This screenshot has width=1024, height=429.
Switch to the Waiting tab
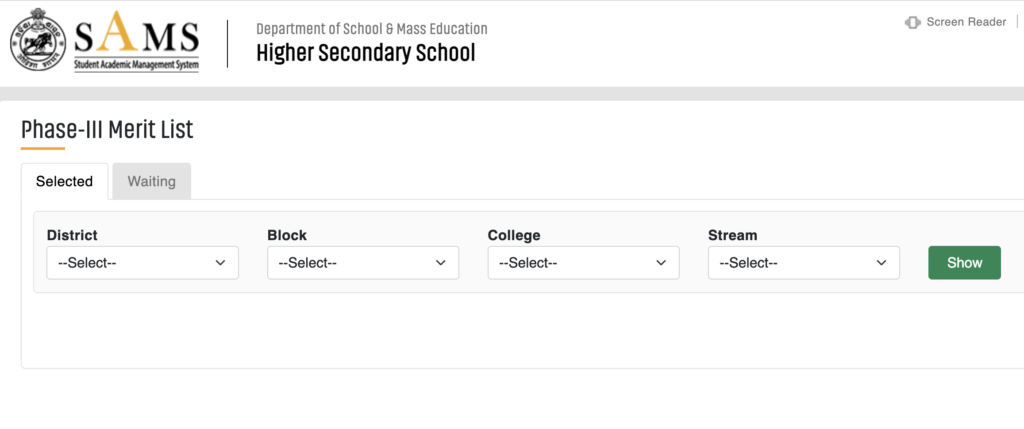tap(152, 182)
